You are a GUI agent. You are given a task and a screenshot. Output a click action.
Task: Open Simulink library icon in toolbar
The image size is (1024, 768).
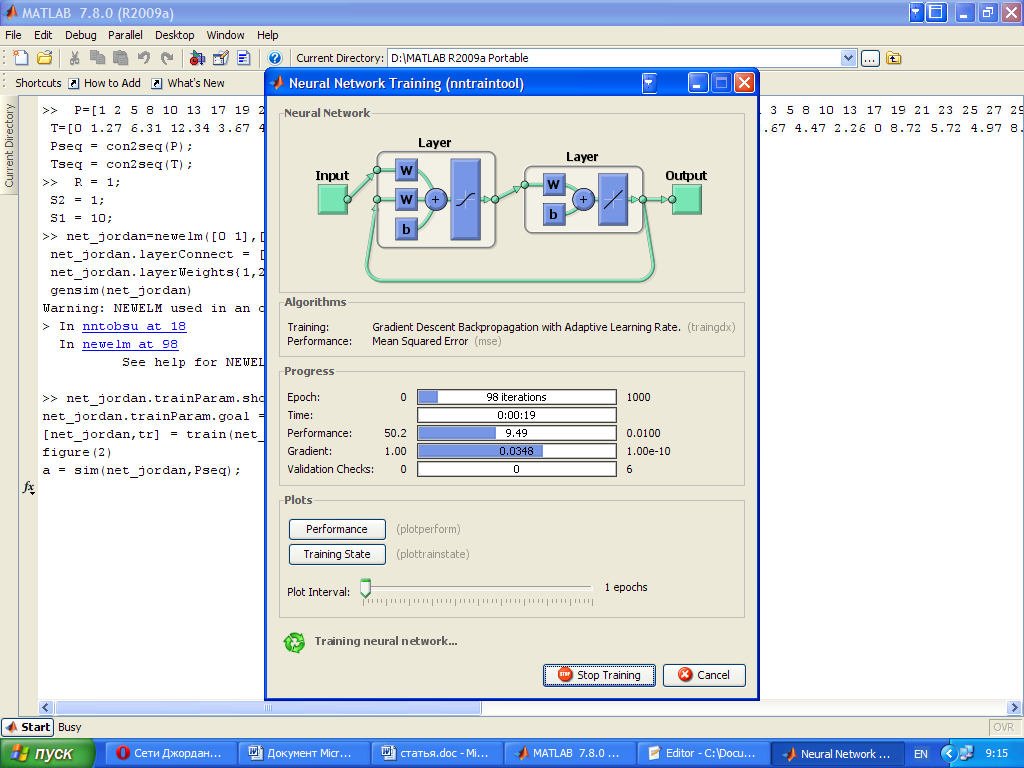point(197,57)
